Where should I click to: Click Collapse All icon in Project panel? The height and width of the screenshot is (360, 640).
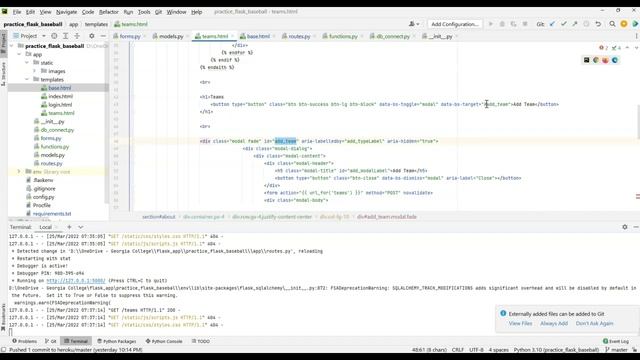77,36
